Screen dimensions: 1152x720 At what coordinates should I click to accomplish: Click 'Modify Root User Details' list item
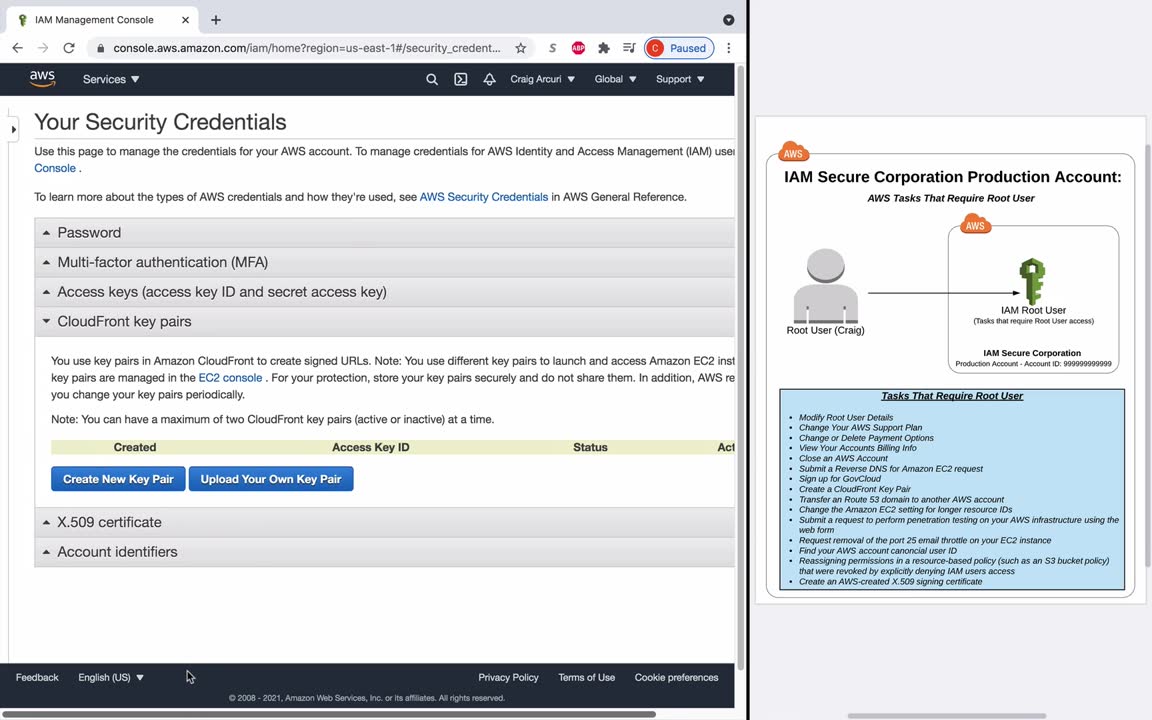click(x=846, y=417)
